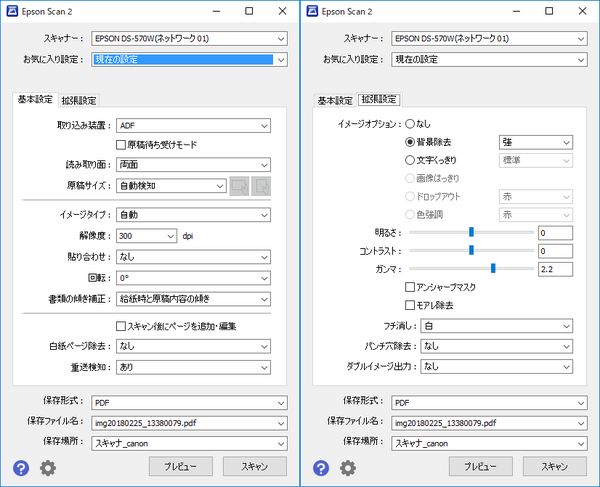Click the ガンマ slider handle
600x487 pixels.
point(493,268)
